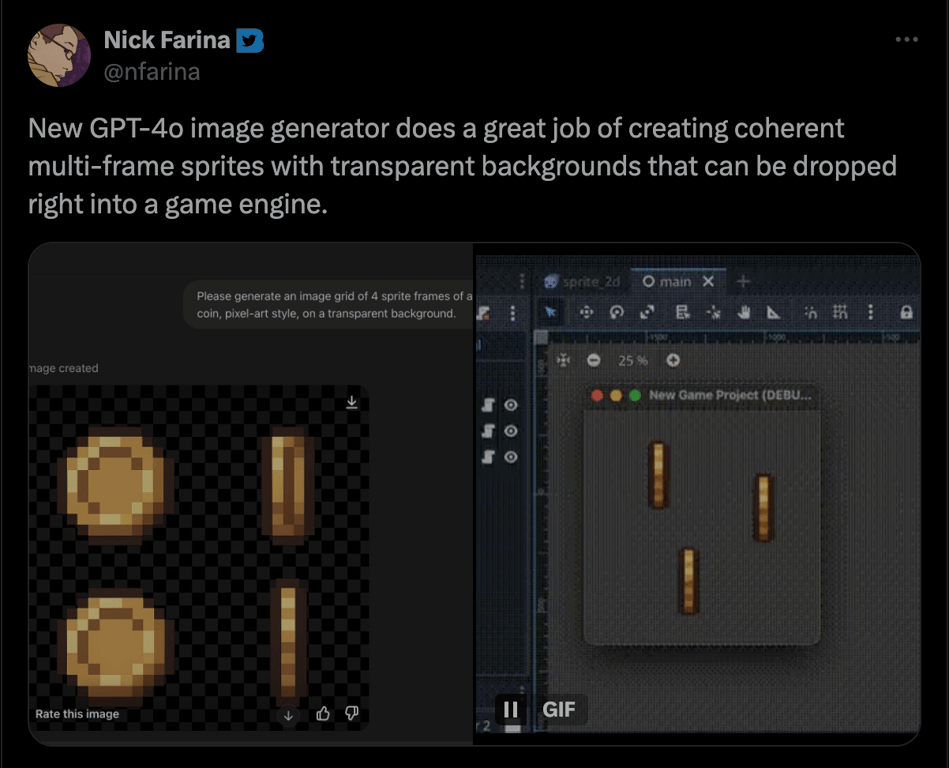Click the lowest coin in game window
This screenshot has height=768, width=949.
point(689,581)
